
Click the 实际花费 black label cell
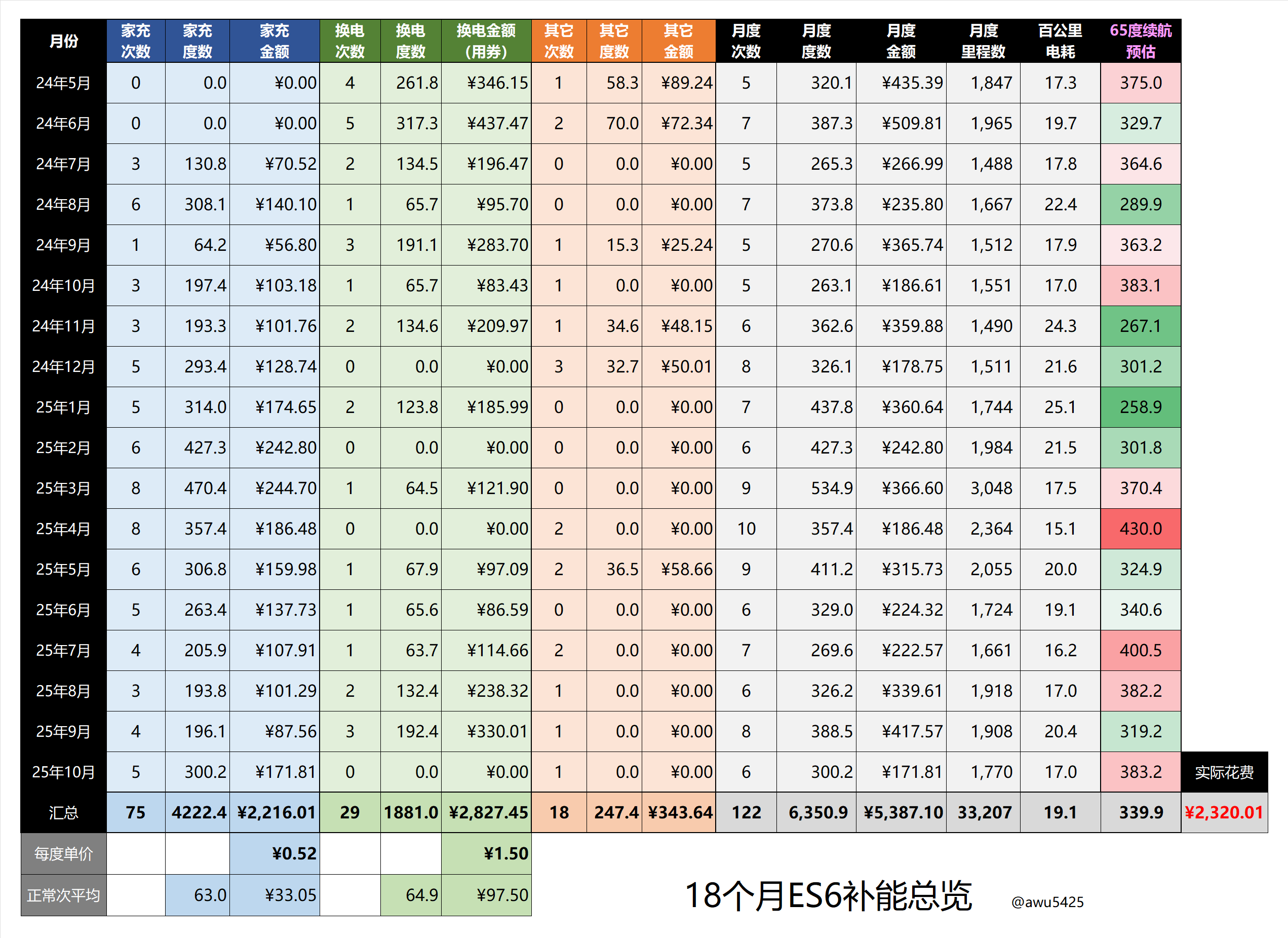pyautogui.click(x=1223, y=772)
